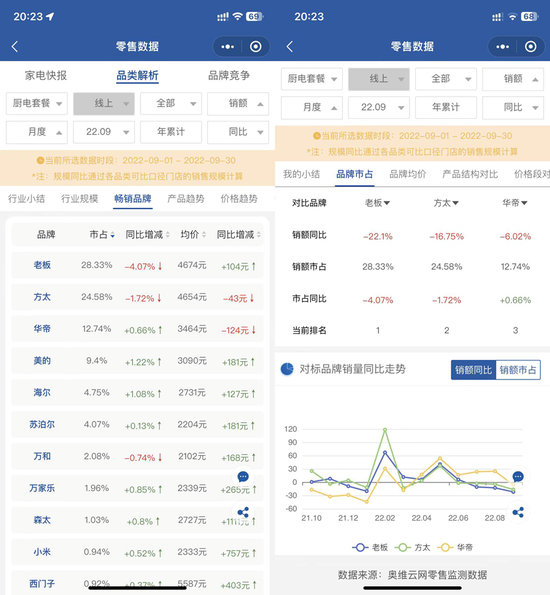This screenshot has height=595, width=550.
Task: Open the 品牌均价 tab
Action: (x=408, y=174)
